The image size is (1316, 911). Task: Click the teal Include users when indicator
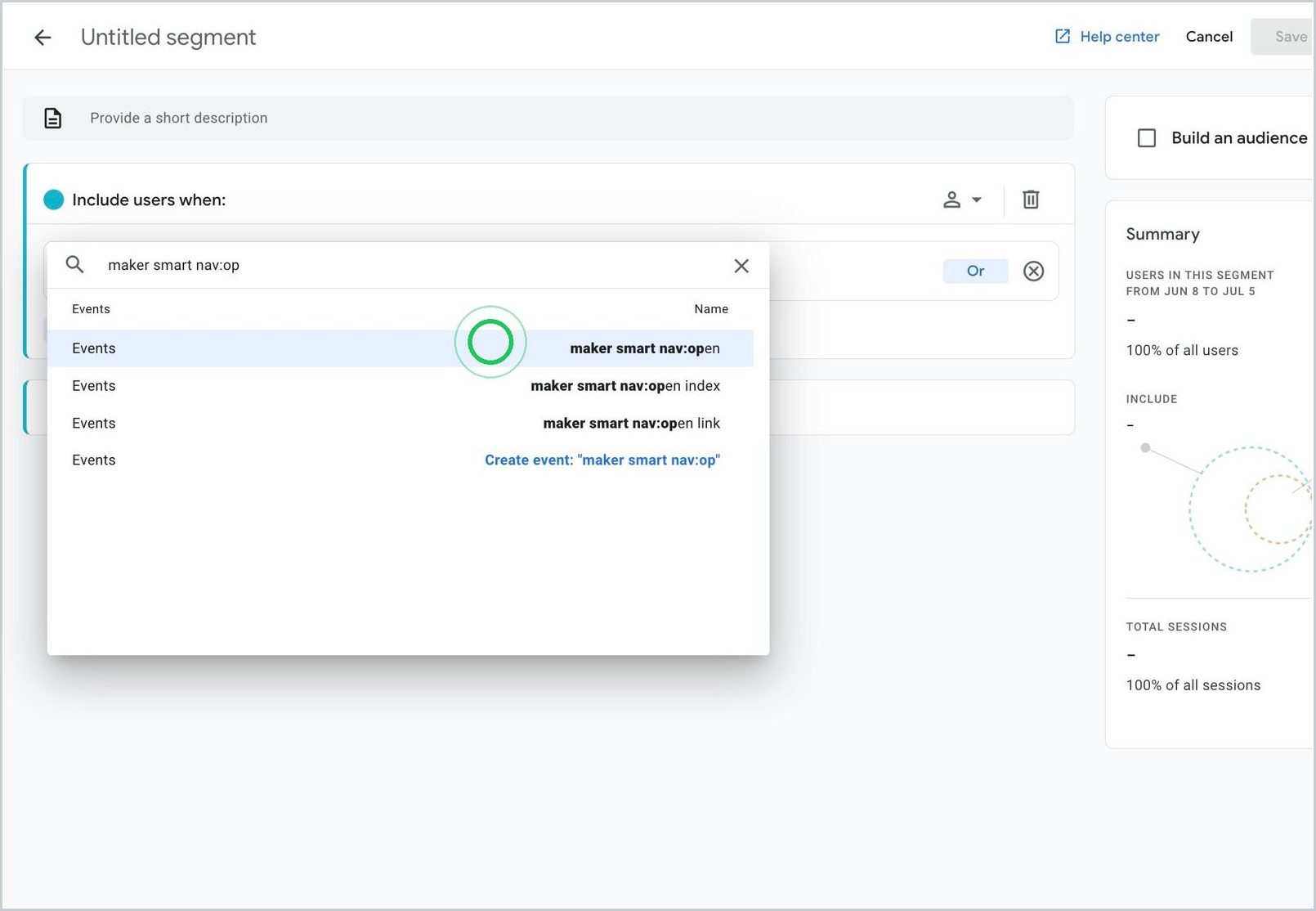[x=53, y=200]
